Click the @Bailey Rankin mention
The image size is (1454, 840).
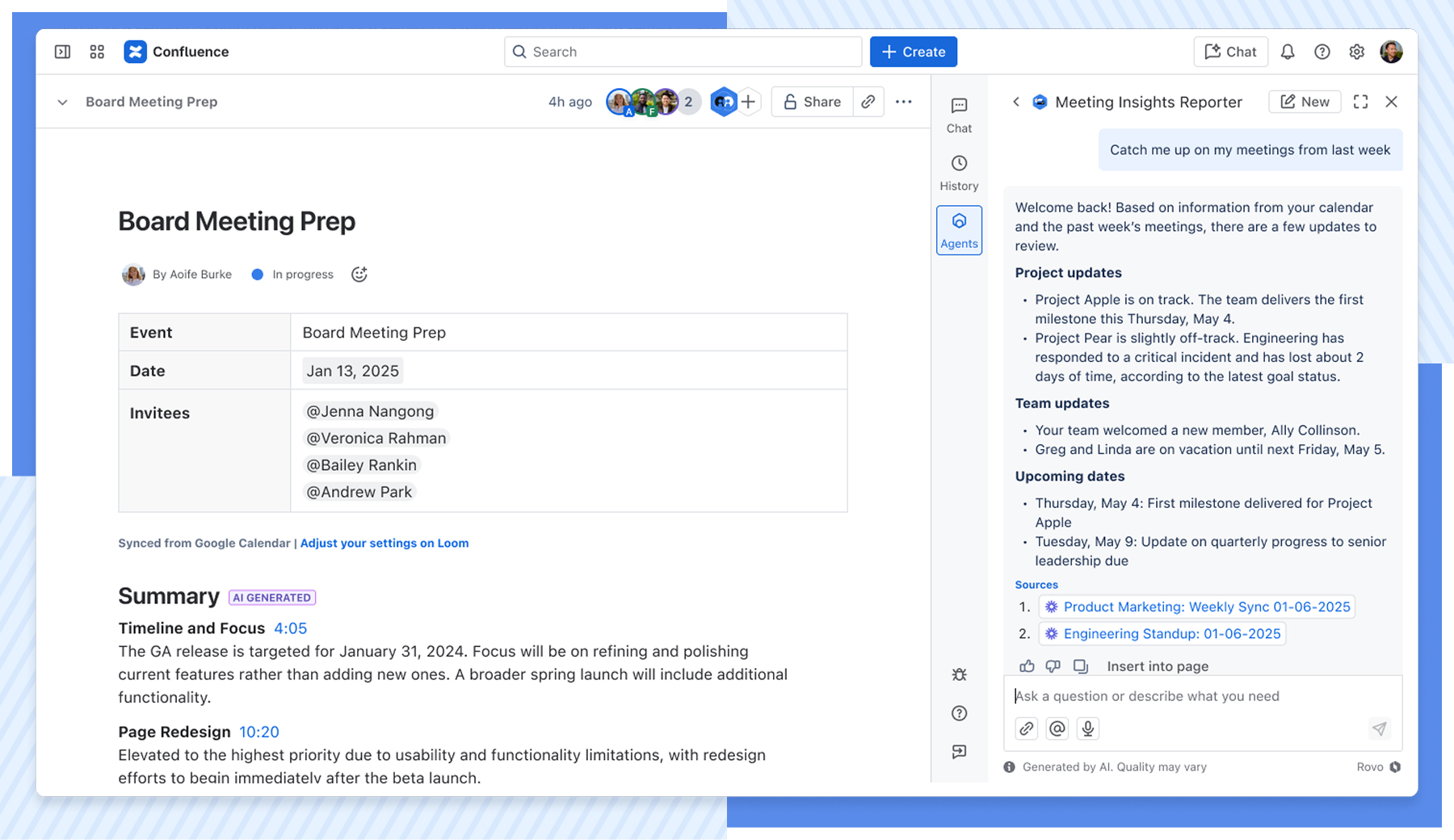[361, 465]
